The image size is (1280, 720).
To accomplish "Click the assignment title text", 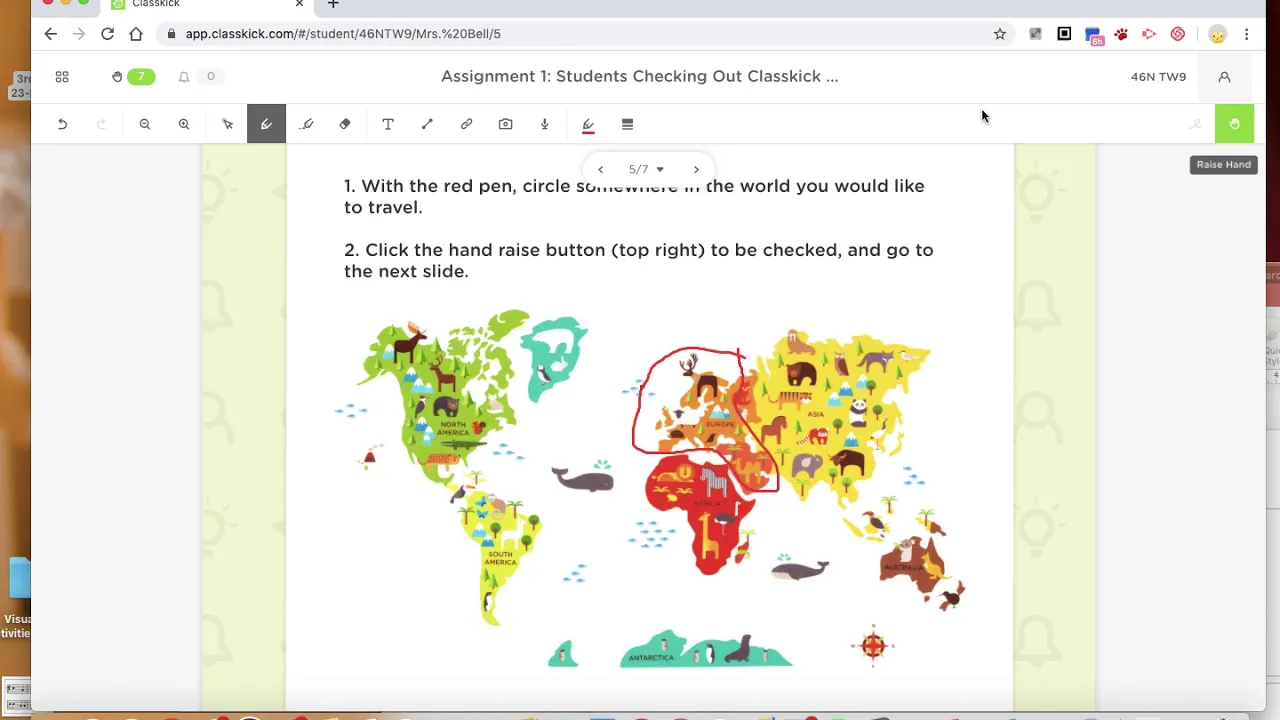I will 640,76.
